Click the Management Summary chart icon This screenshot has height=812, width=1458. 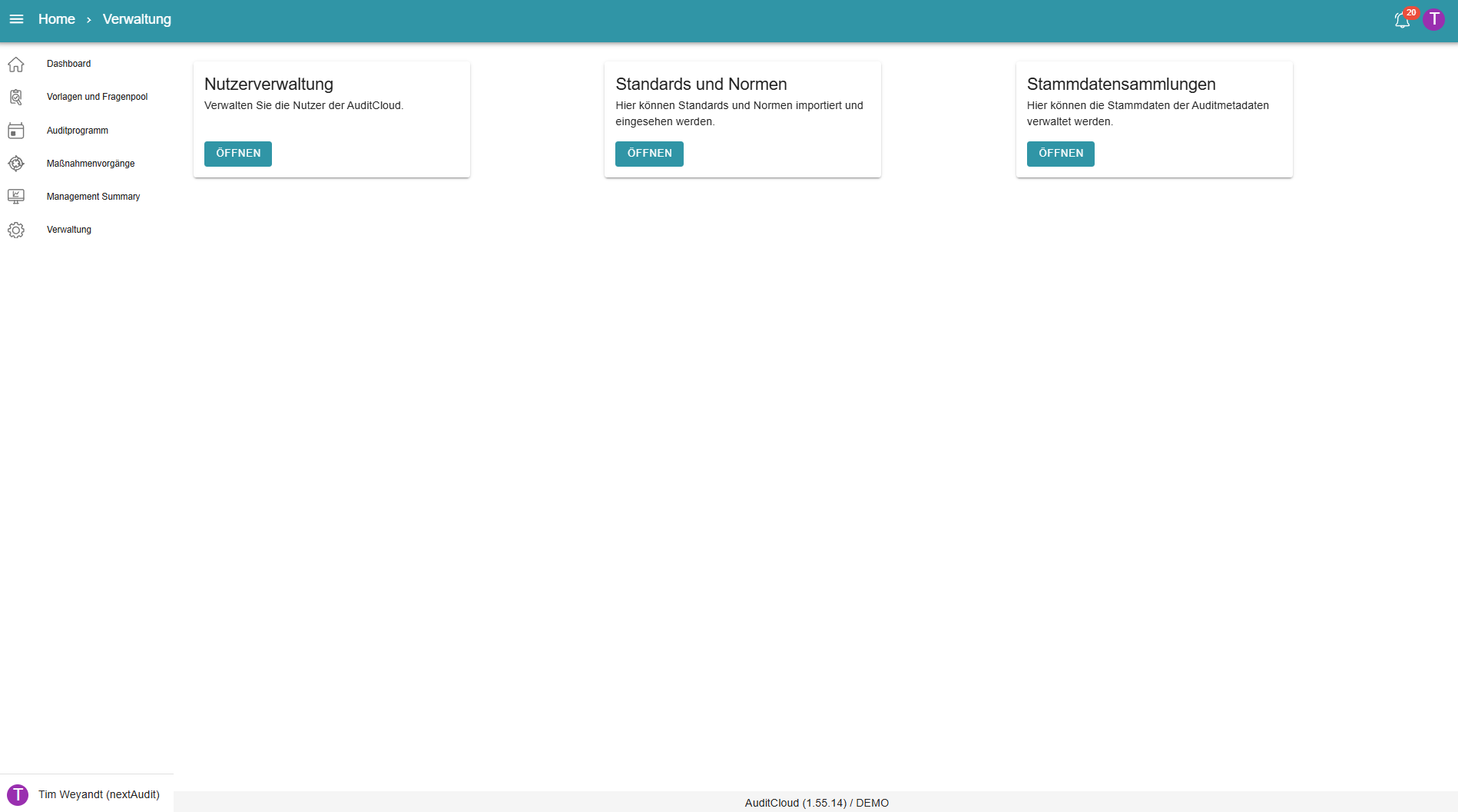pyautogui.click(x=16, y=197)
